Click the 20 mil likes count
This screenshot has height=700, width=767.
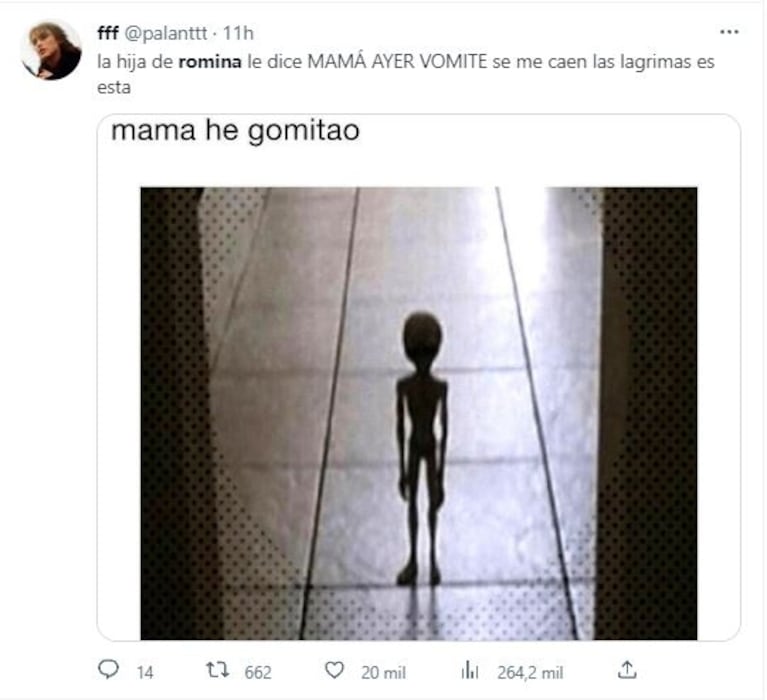coord(384,673)
